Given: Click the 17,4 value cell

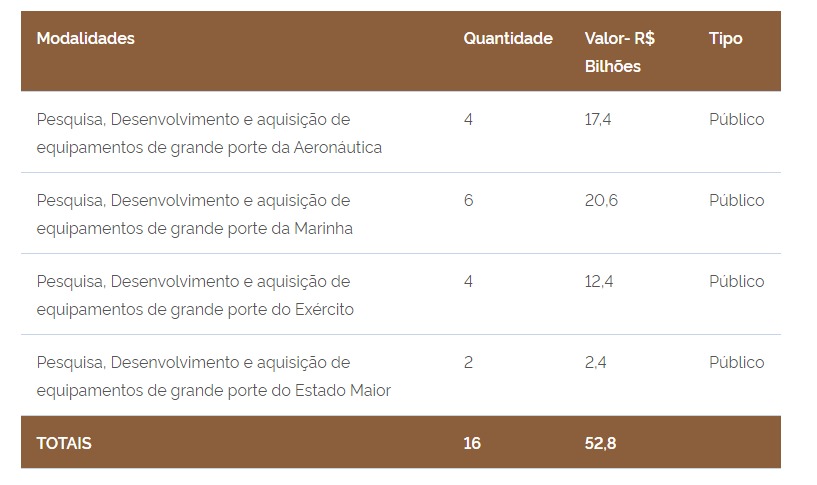Looking at the screenshot, I should click(x=598, y=120).
